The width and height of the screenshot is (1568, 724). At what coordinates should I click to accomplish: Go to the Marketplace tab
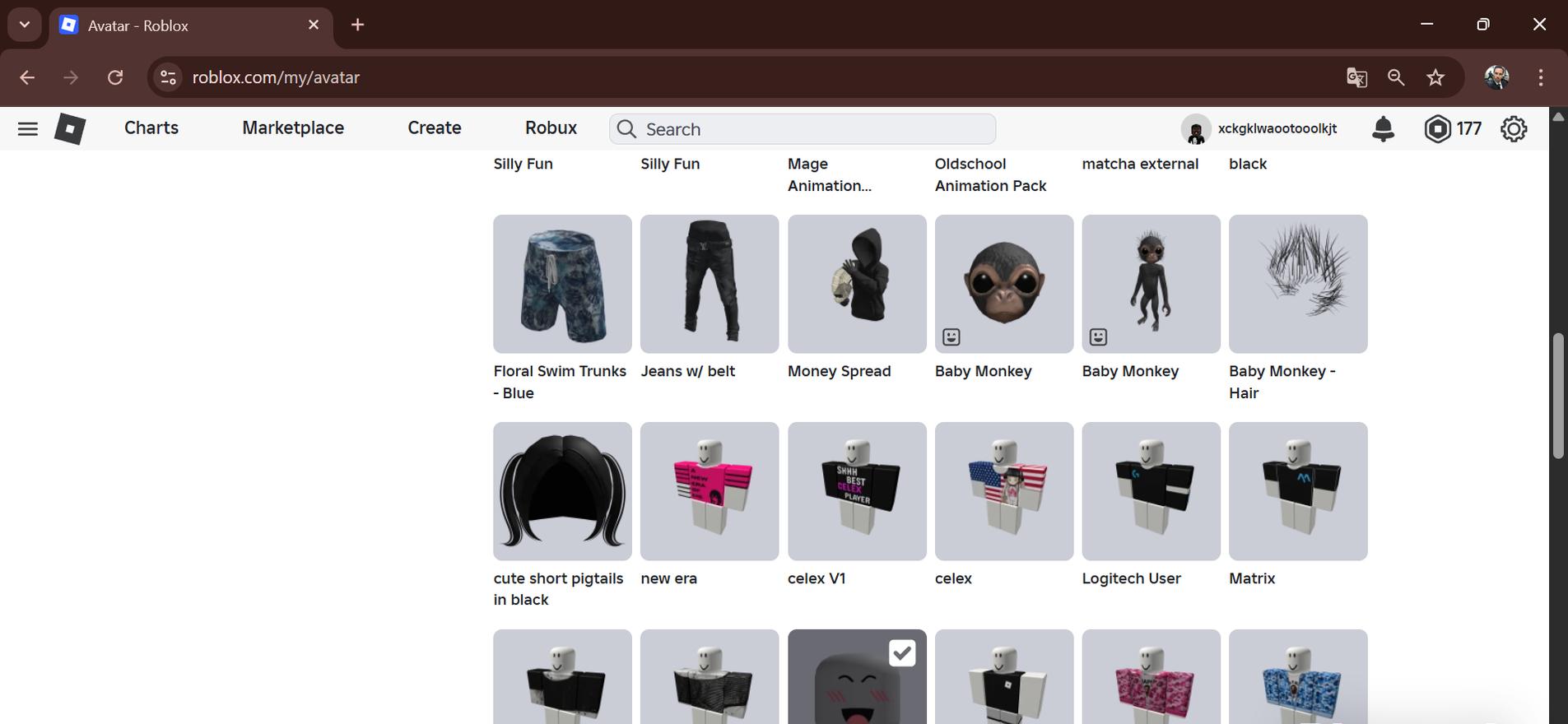tap(293, 128)
